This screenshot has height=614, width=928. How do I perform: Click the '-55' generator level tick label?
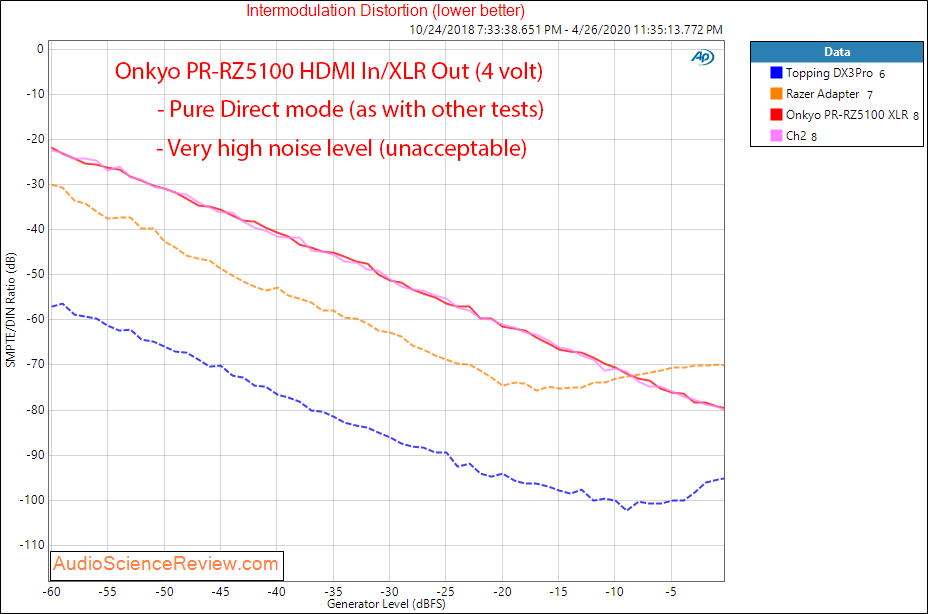[107, 592]
